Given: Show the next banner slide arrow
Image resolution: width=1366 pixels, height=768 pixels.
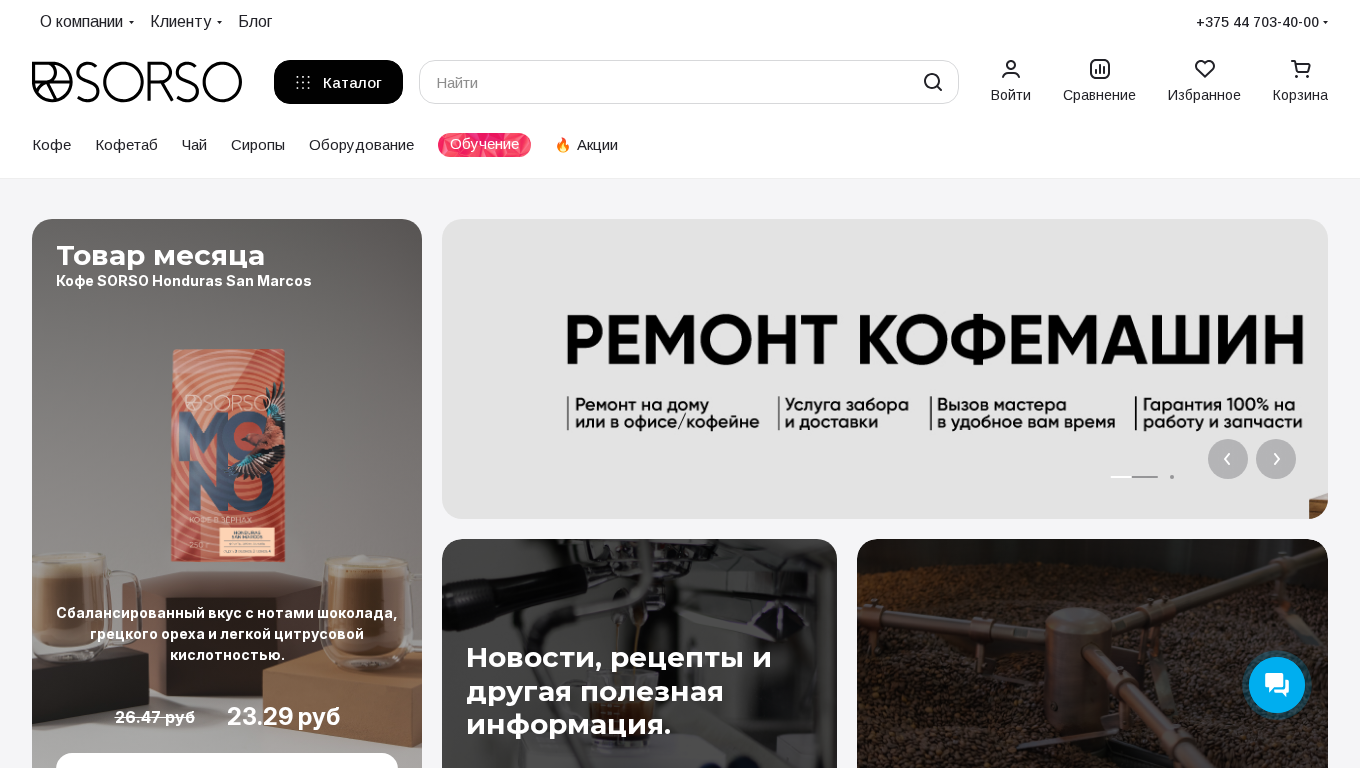Looking at the screenshot, I should (x=1276, y=459).
